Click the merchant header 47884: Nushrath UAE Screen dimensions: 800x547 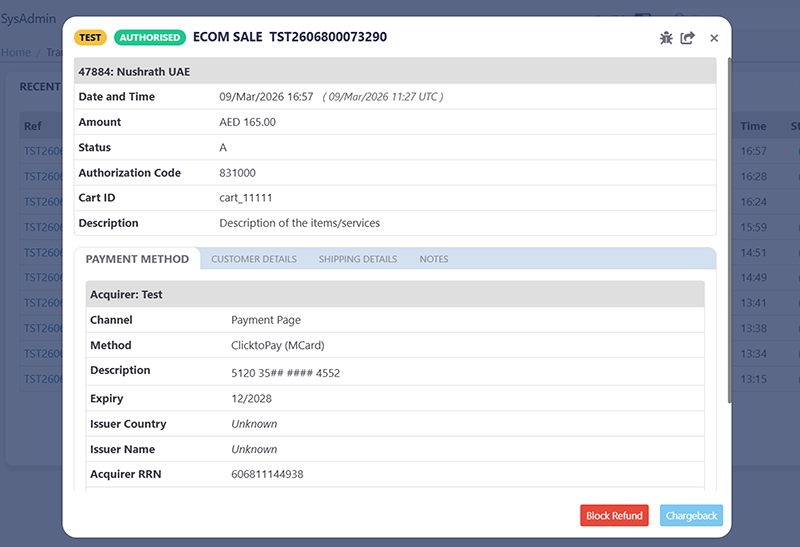tap(134, 72)
